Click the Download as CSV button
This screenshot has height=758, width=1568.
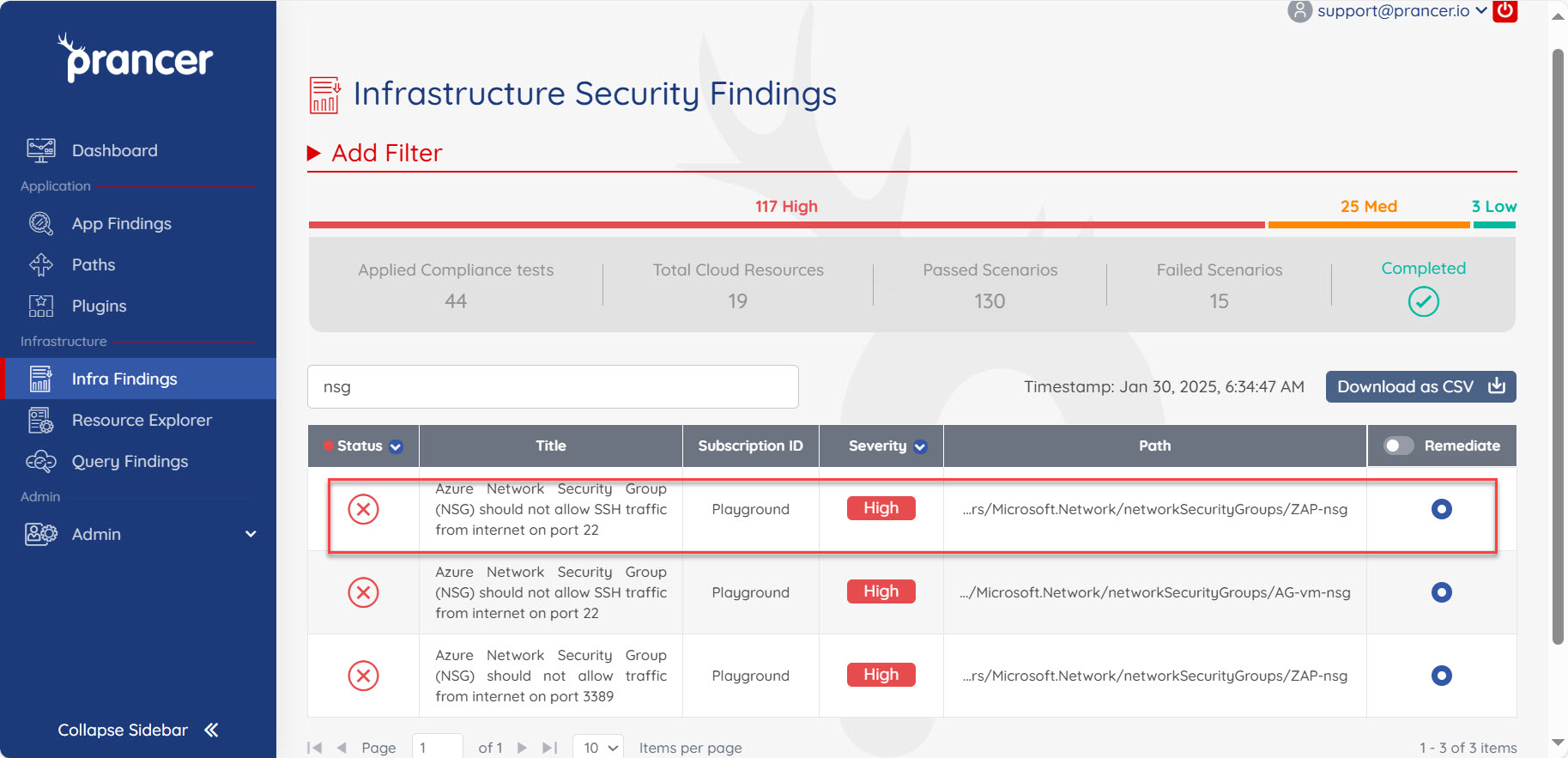(1421, 386)
